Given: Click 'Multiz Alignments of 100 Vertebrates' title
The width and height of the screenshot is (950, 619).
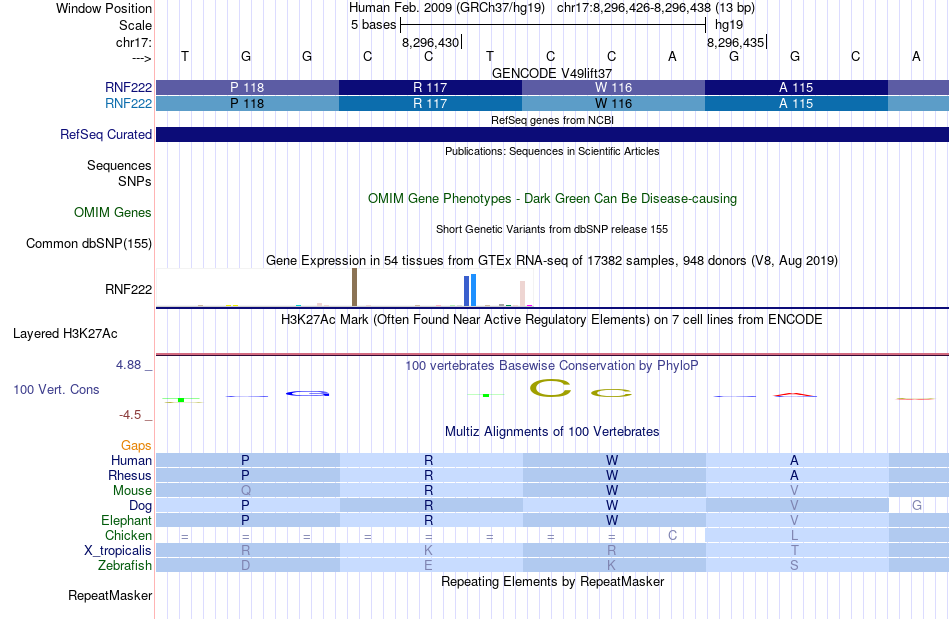Looking at the screenshot, I should (552, 431).
